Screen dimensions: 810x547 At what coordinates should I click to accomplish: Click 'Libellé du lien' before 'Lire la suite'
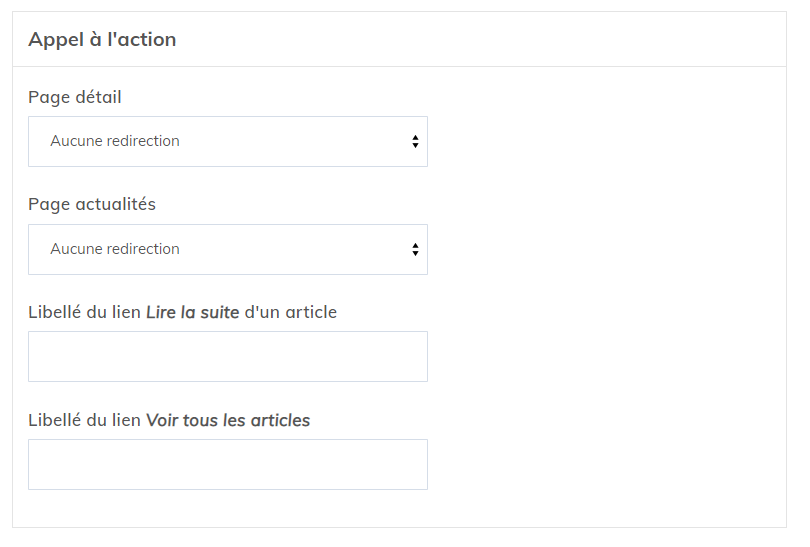pyautogui.click(x=85, y=312)
